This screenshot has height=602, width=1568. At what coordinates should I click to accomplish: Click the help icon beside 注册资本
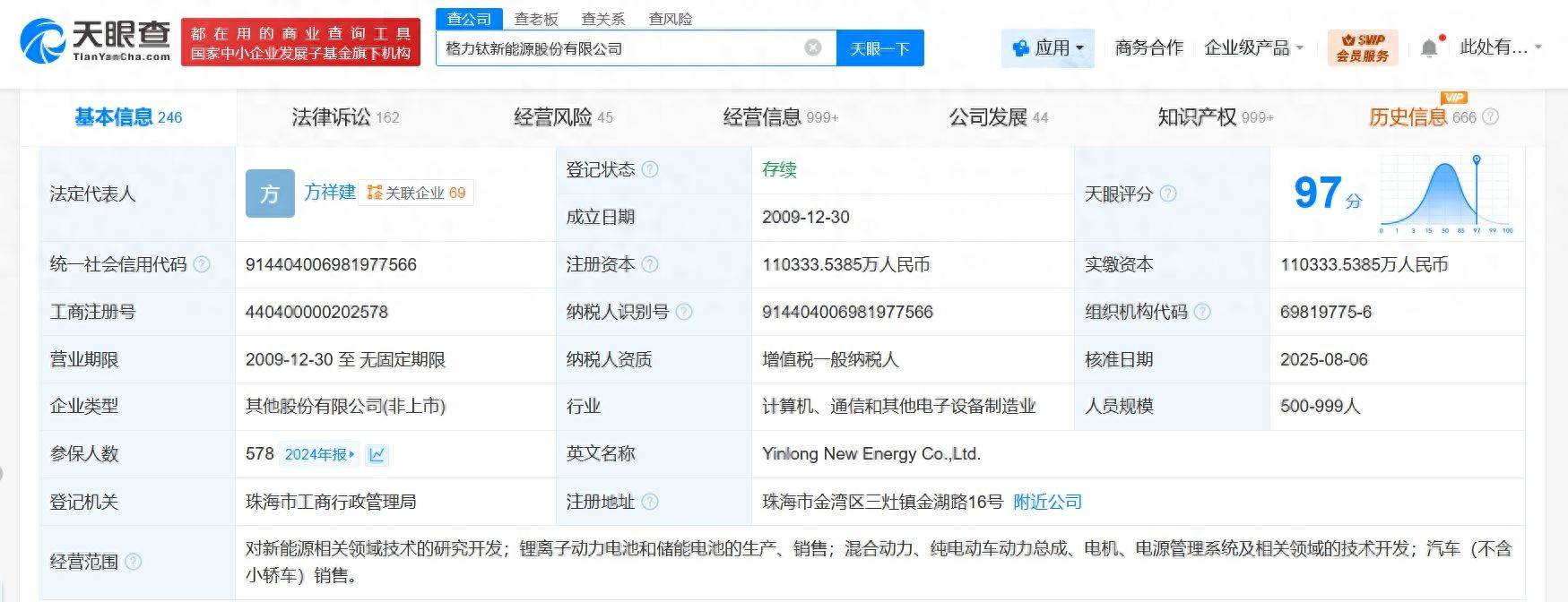tap(650, 264)
